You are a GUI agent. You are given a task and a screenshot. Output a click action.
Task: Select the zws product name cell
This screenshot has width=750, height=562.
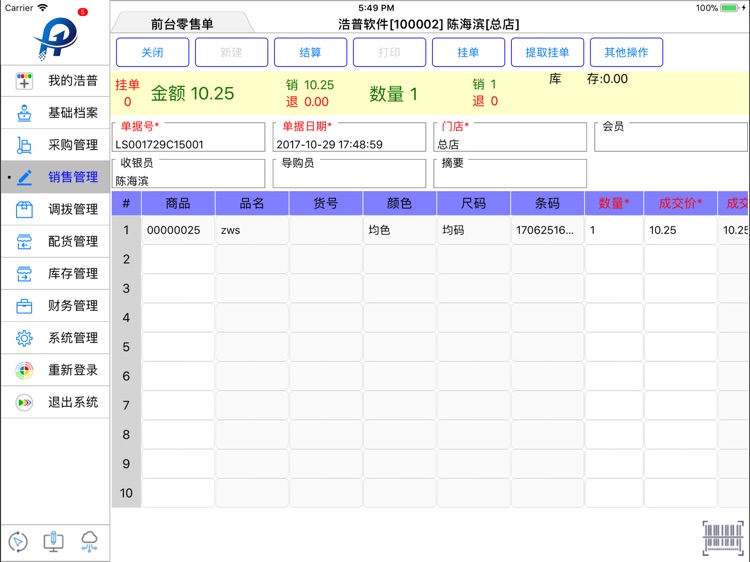[x=252, y=230]
